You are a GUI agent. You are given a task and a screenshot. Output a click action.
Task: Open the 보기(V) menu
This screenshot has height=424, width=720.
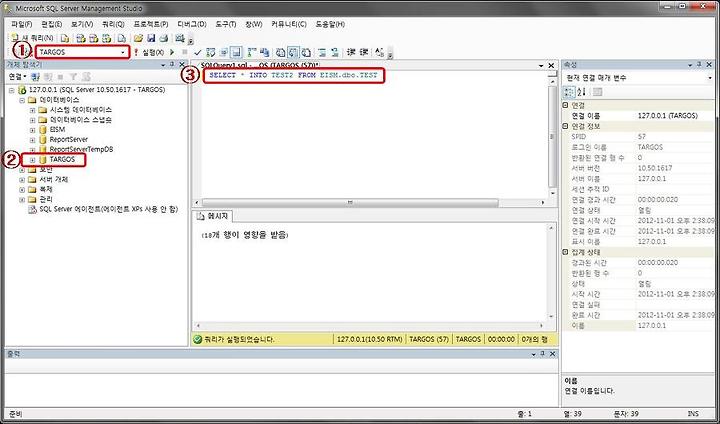click(x=82, y=24)
